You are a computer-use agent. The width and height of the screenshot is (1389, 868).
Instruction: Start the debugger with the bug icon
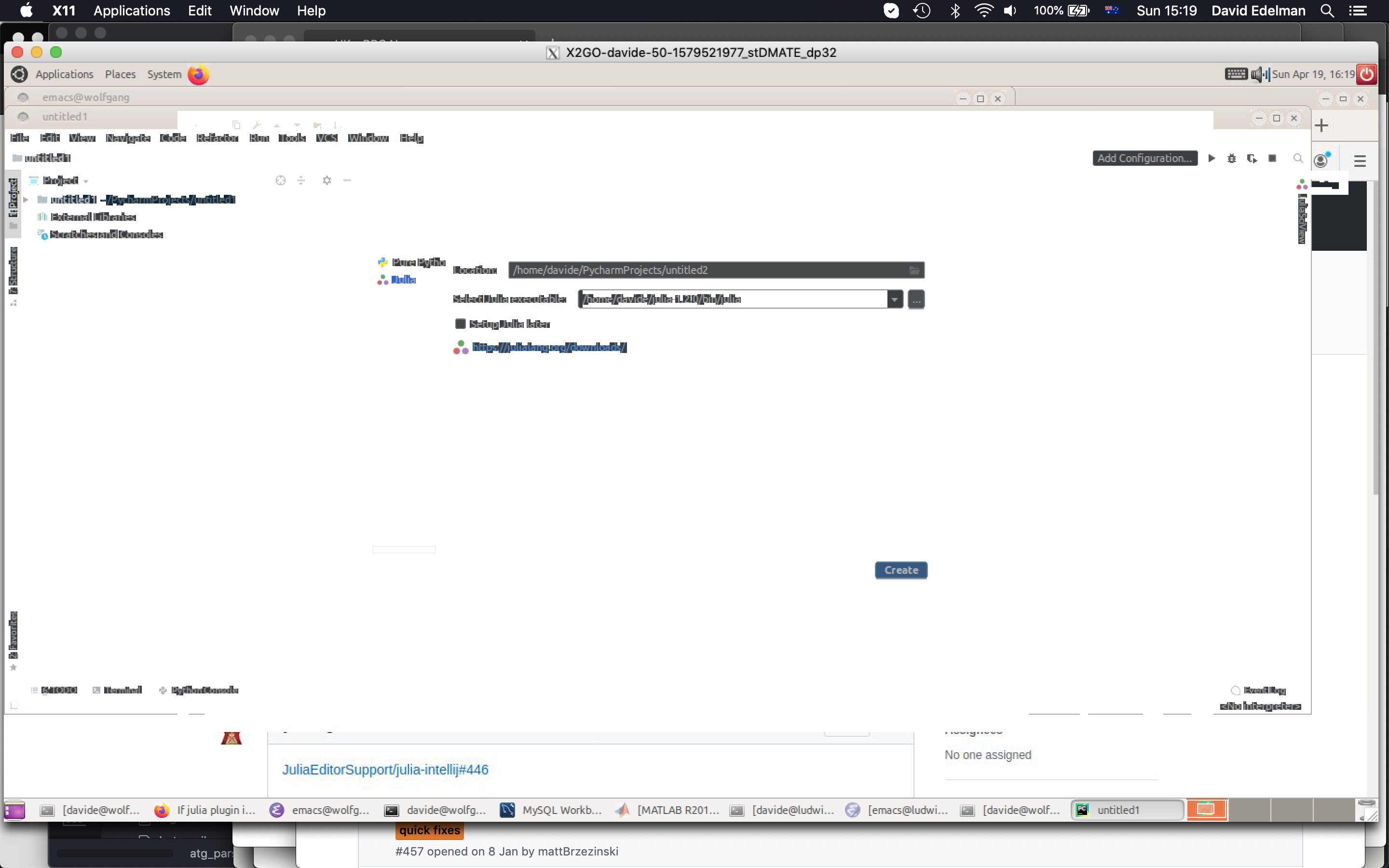pyautogui.click(x=1232, y=159)
